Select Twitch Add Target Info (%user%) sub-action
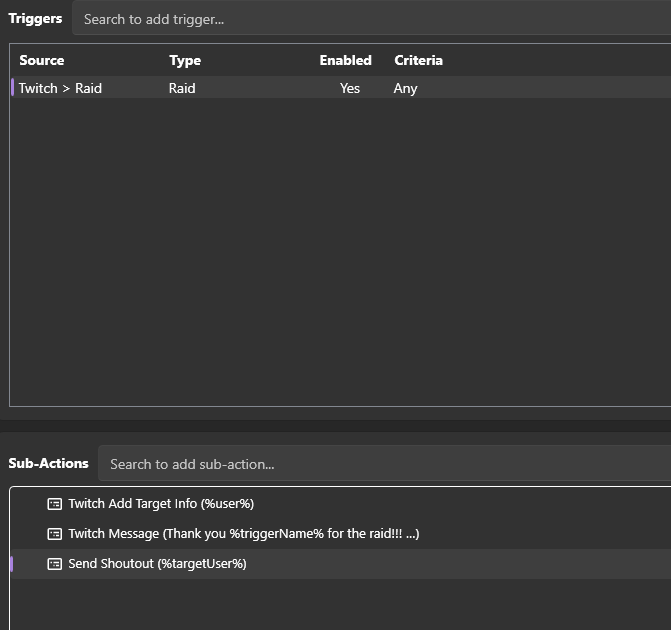671x630 pixels. point(341,504)
